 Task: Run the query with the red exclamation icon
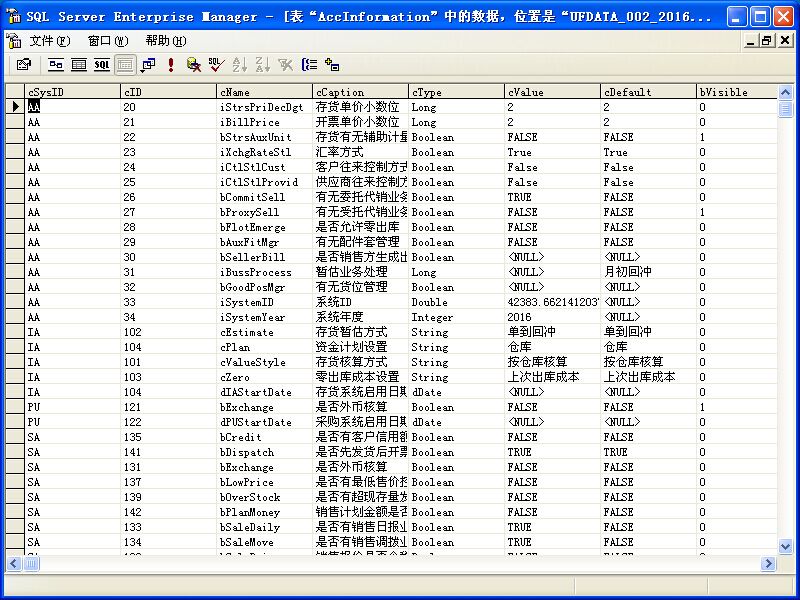(172, 64)
